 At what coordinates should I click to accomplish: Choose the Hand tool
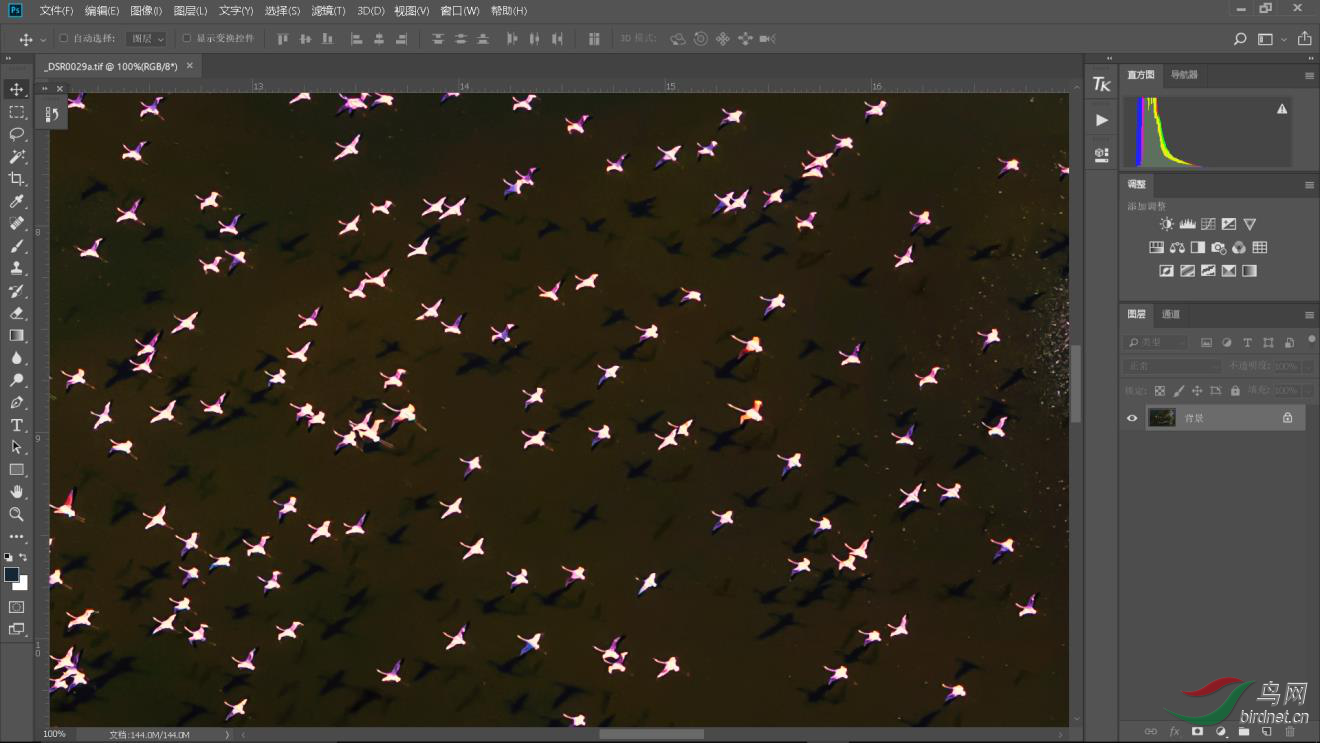[17, 492]
